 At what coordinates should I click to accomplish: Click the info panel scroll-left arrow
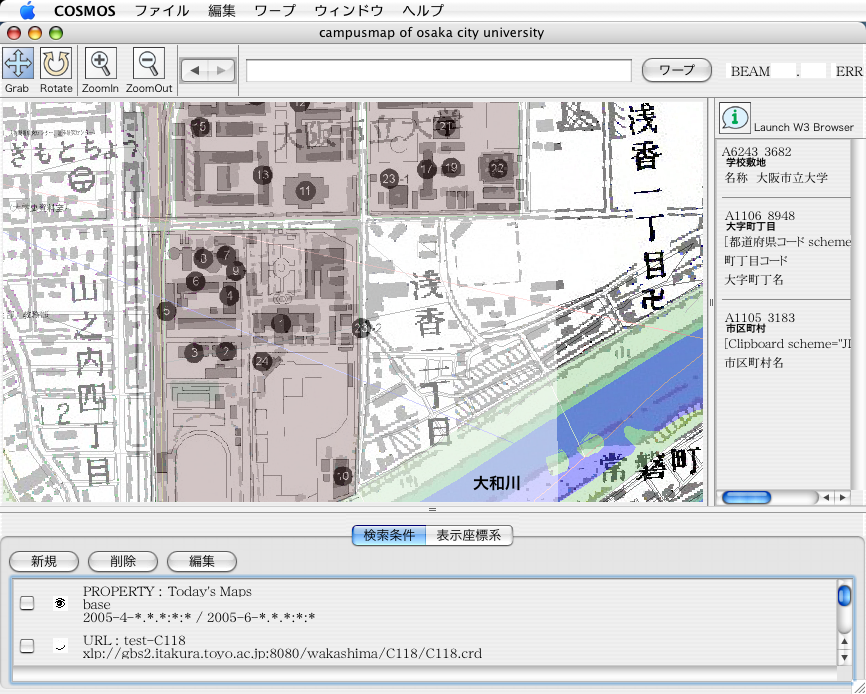coord(826,497)
